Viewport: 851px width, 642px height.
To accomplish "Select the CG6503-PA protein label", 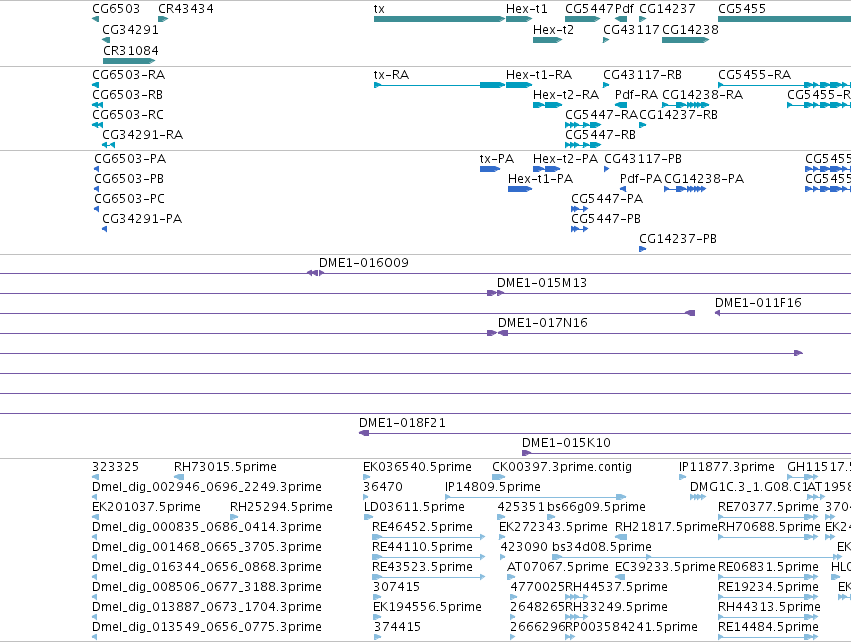I will [130, 158].
